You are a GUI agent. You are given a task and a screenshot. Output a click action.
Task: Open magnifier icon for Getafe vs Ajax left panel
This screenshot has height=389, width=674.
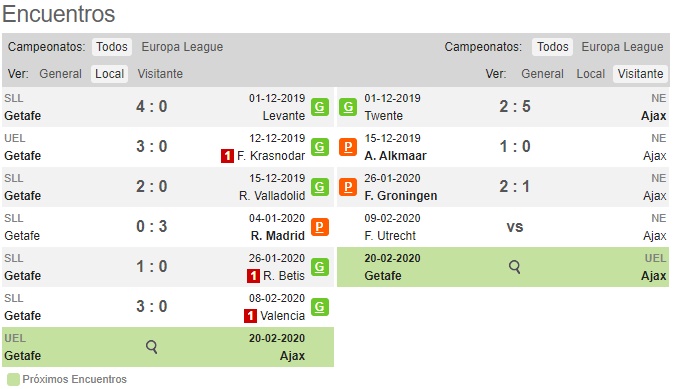click(151, 346)
